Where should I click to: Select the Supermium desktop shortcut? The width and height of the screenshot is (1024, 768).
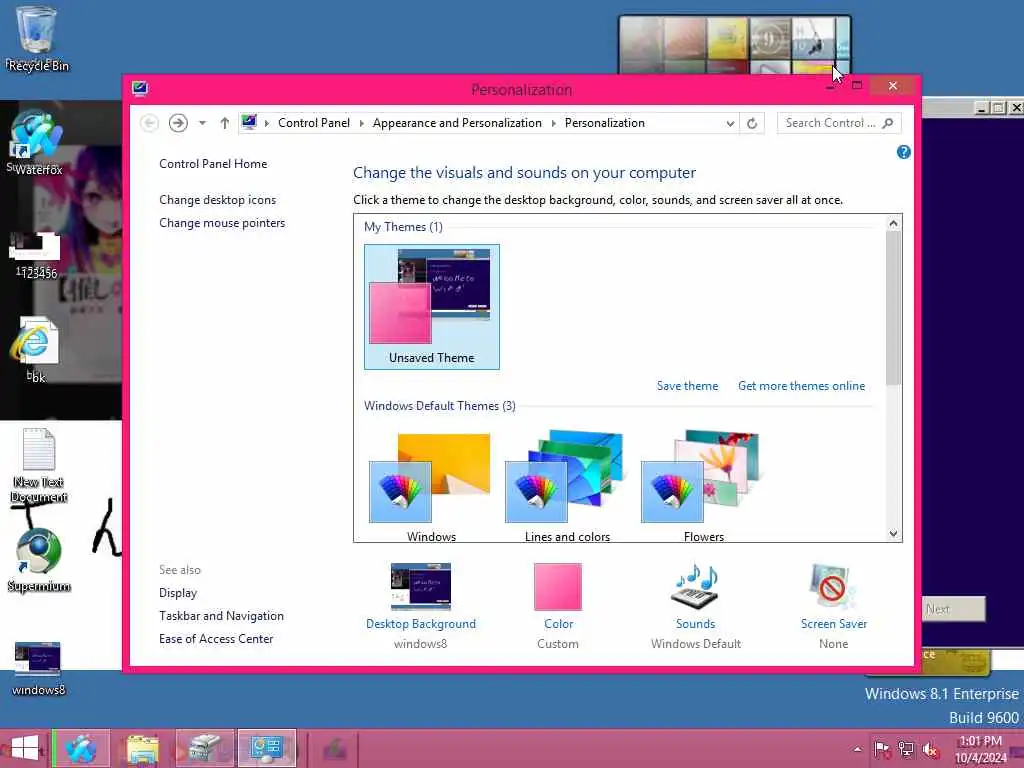pyautogui.click(x=39, y=559)
